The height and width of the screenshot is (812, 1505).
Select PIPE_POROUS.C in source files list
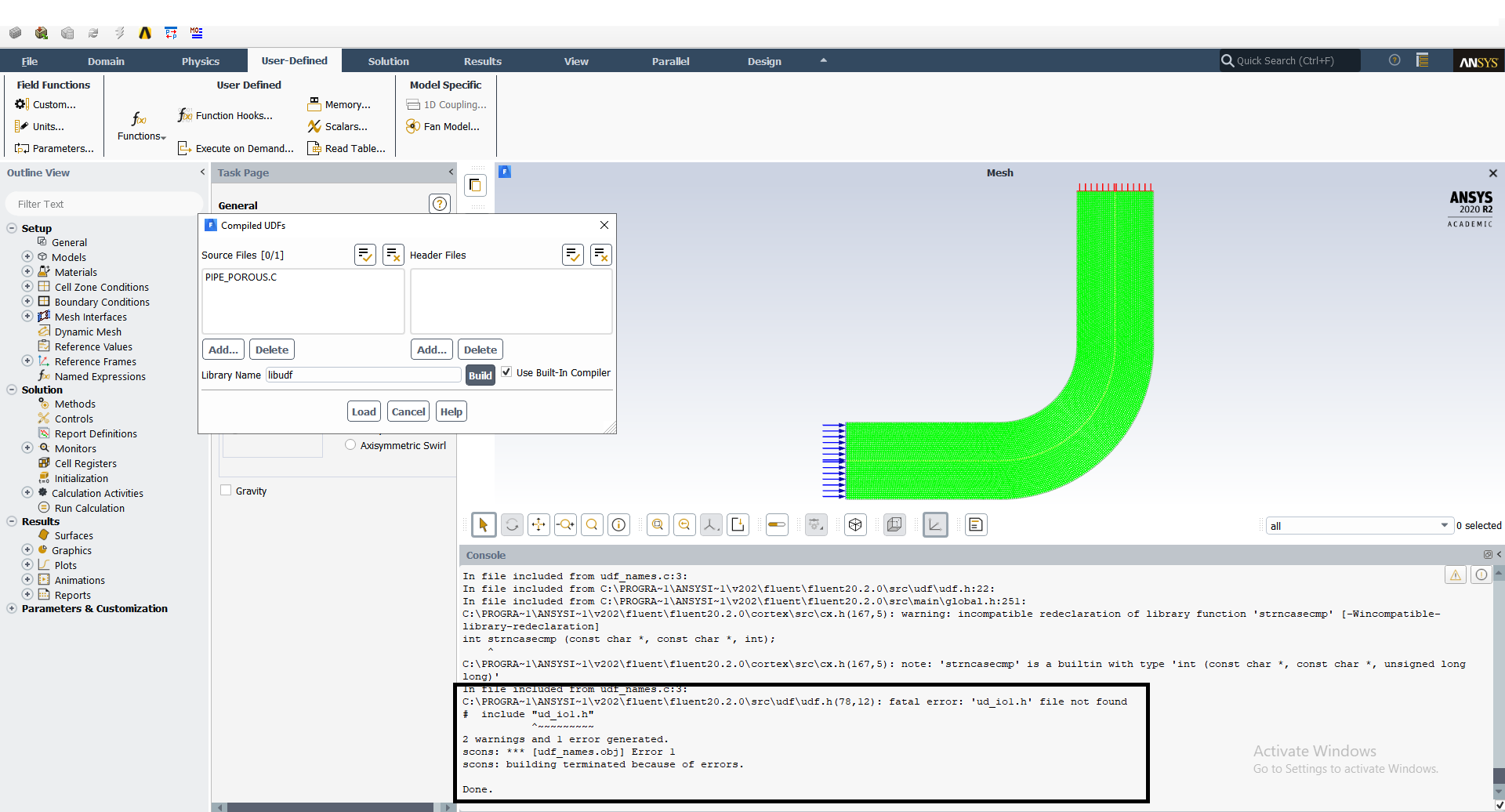click(x=241, y=277)
